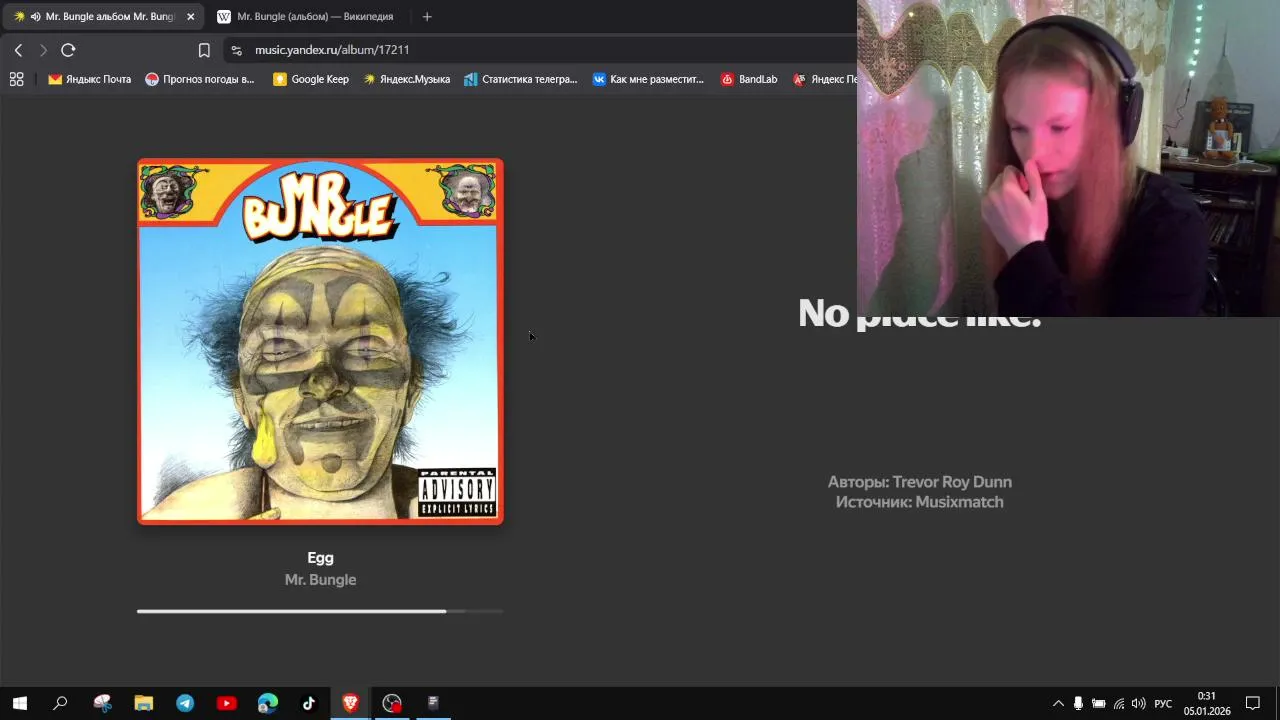The width and height of the screenshot is (1280, 720).
Task: Bookmark this page with bookmark icon
Action: (x=204, y=50)
